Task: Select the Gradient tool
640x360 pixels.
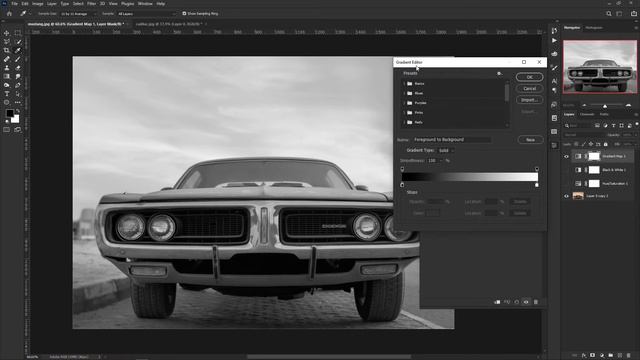Action: [7, 76]
